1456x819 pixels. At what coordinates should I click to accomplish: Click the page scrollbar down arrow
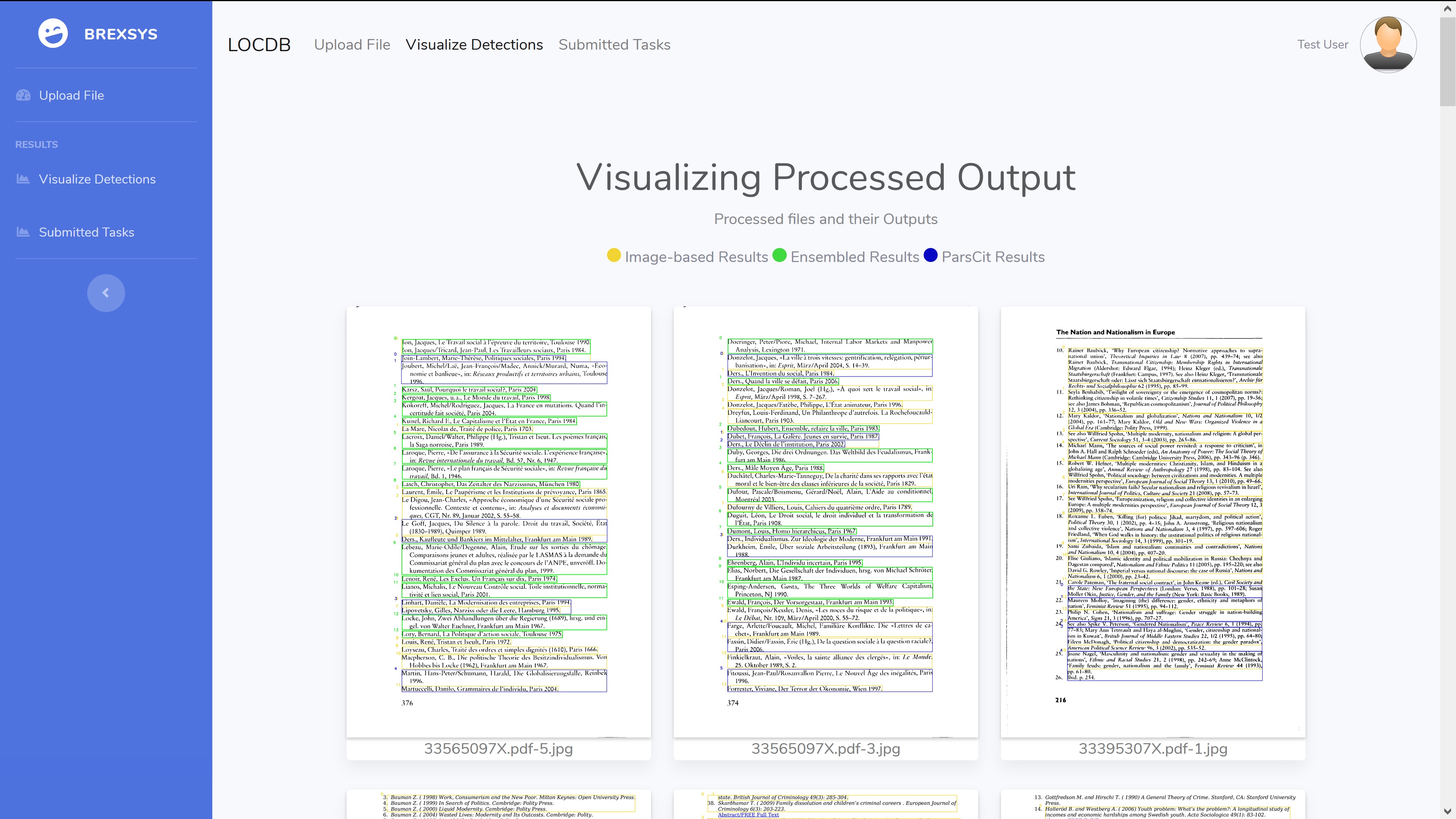pyautogui.click(x=1448, y=811)
